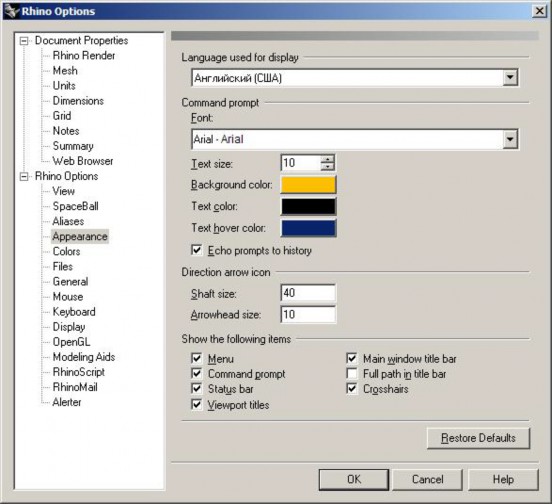The width and height of the screenshot is (552, 504).
Task: Collapse the Document Properties tree node
Action: pos(24,41)
